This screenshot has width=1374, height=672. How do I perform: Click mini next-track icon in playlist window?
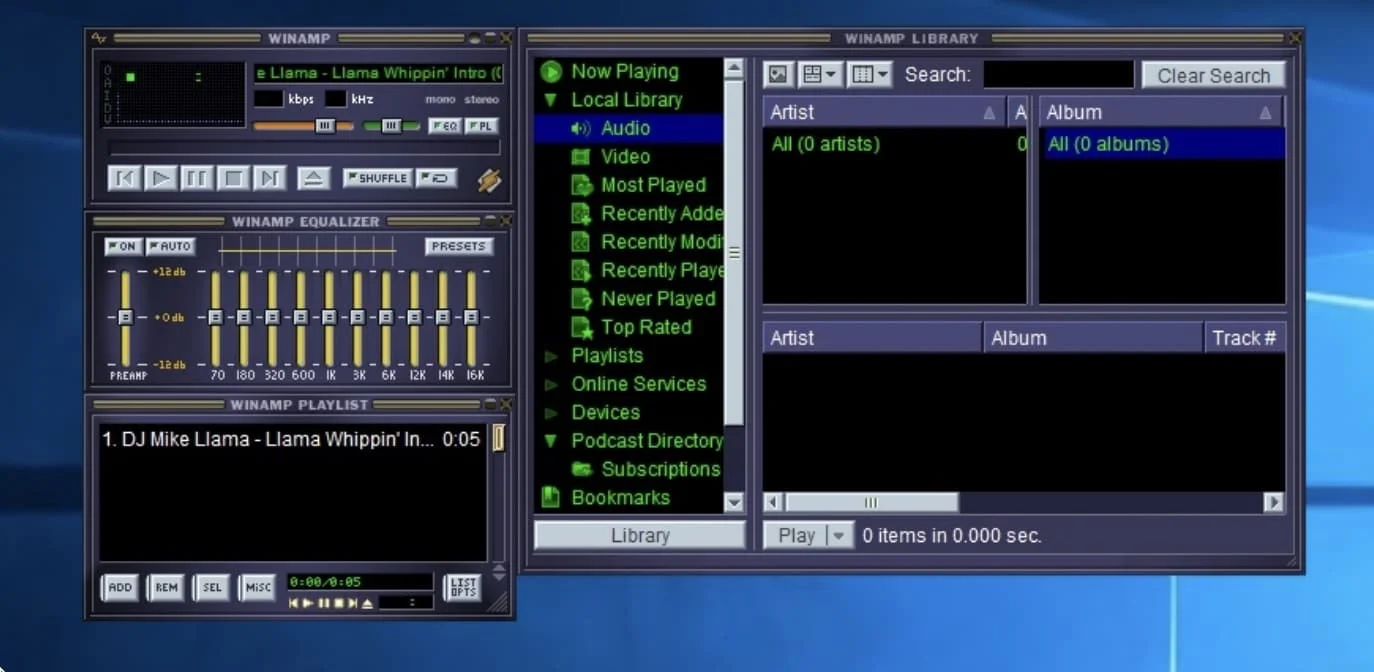pos(352,603)
